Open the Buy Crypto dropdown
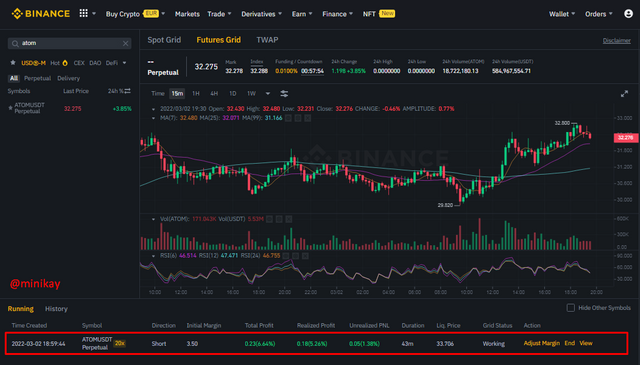 tap(135, 14)
